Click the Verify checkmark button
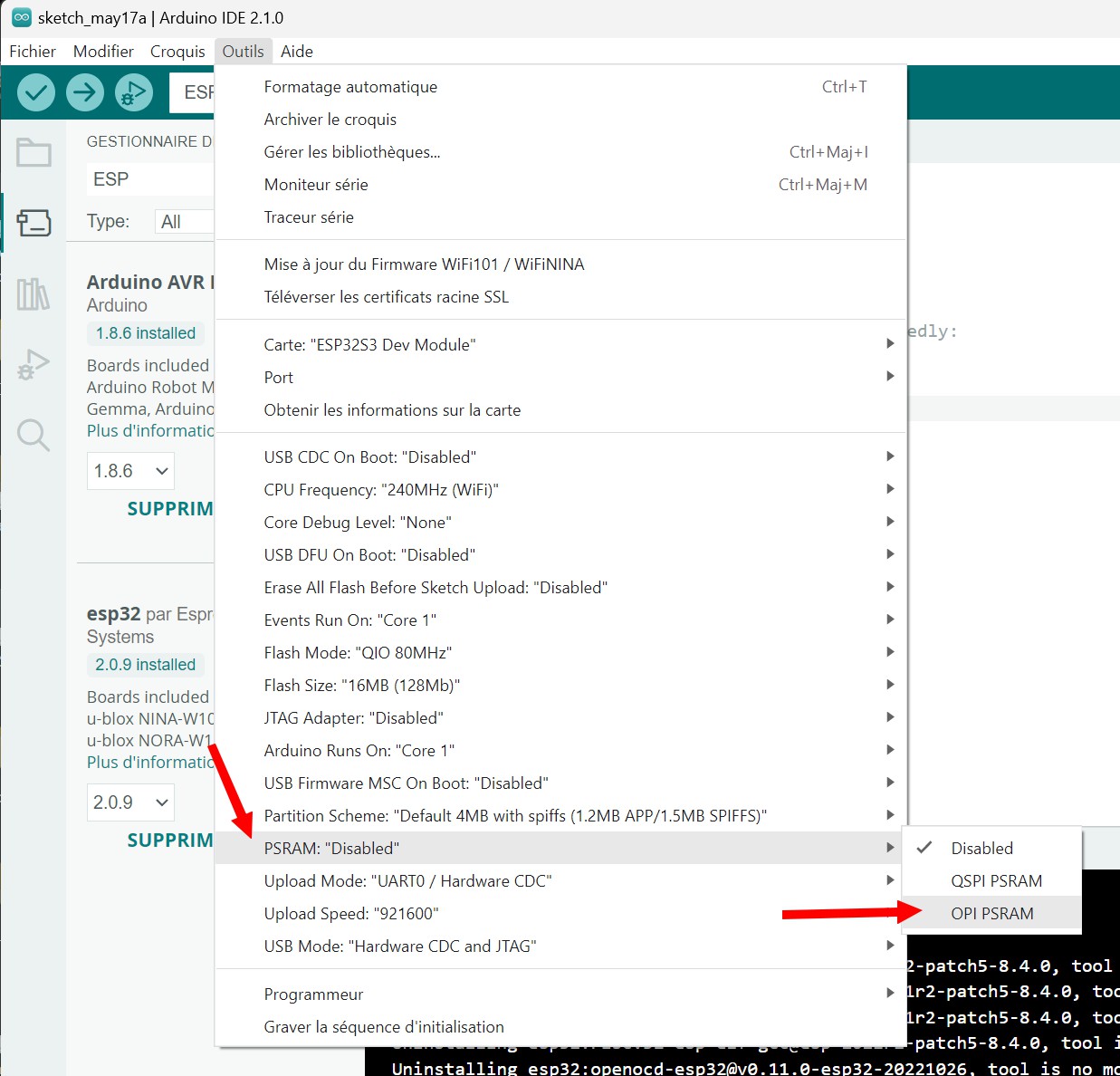 click(36, 92)
